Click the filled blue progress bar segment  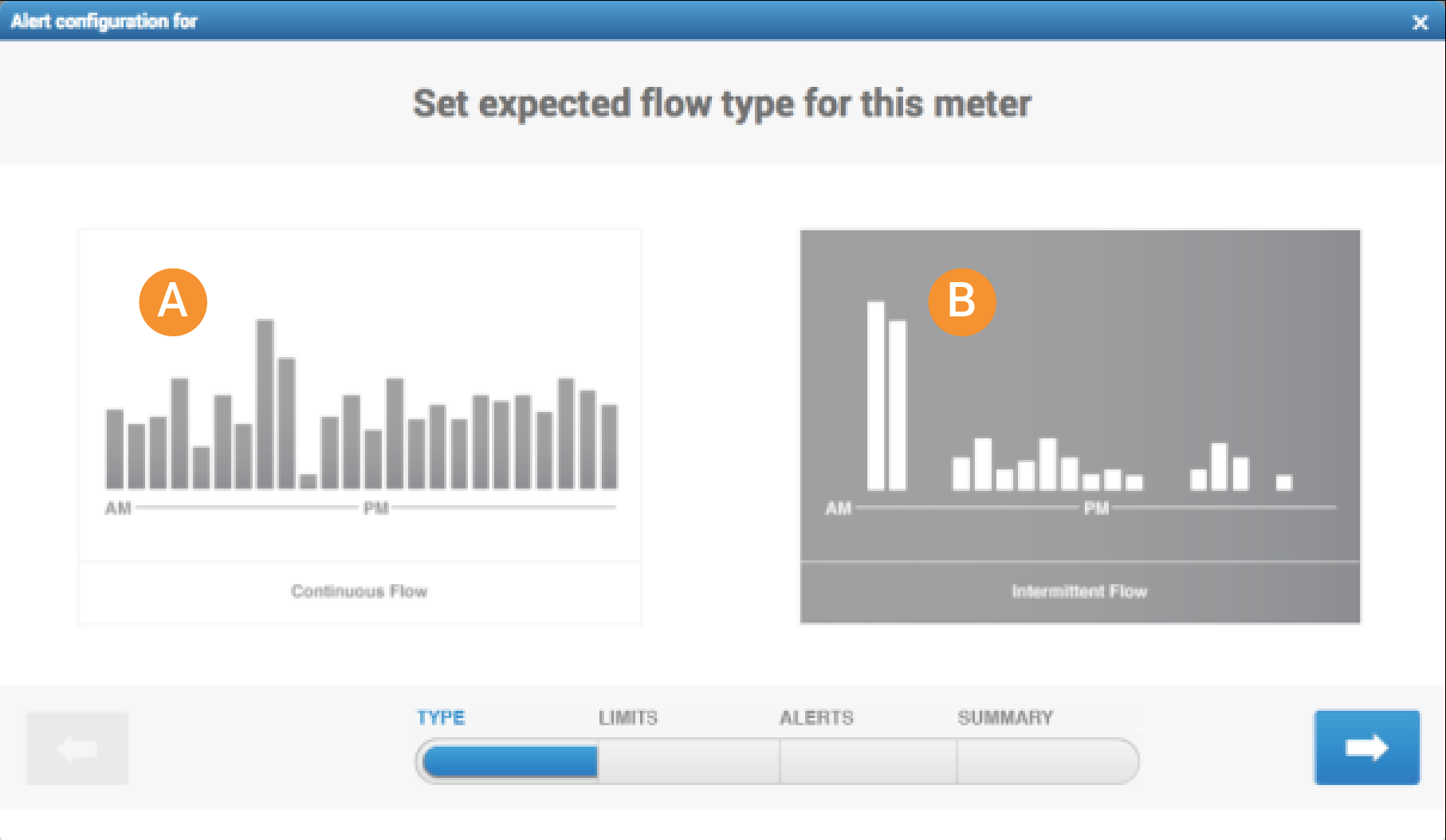(x=511, y=762)
